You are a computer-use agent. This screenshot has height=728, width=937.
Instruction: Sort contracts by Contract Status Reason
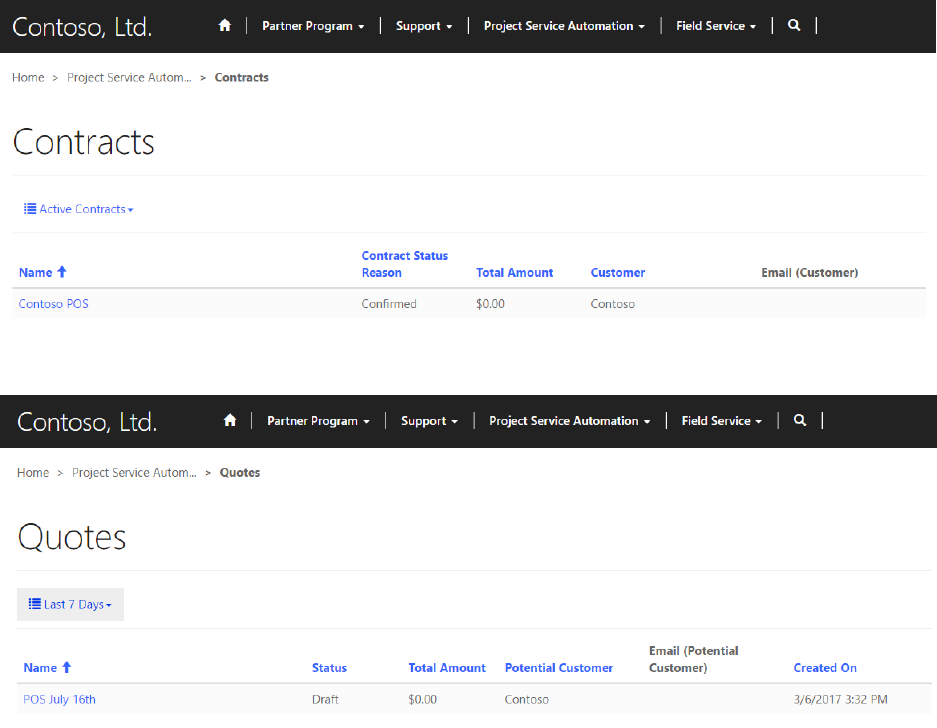[404, 264]
